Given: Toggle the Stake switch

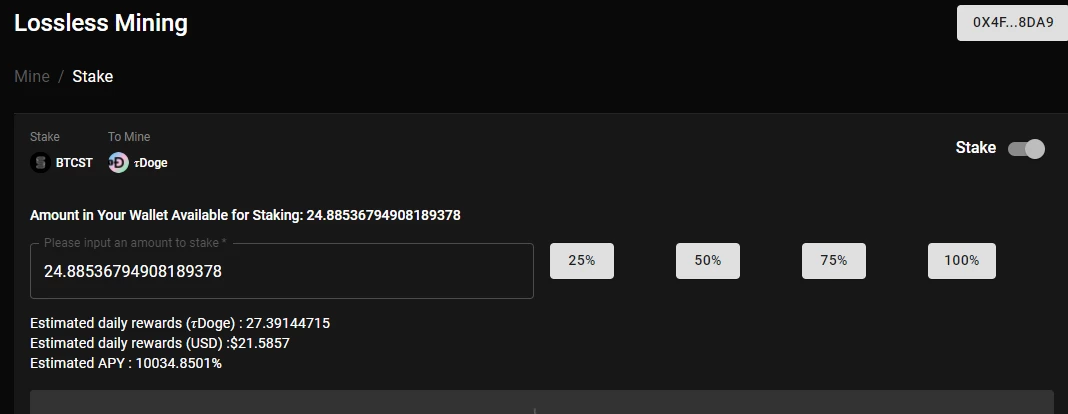Looking at the screenshot, I should pyautogui.click(x=1026, y=148).
